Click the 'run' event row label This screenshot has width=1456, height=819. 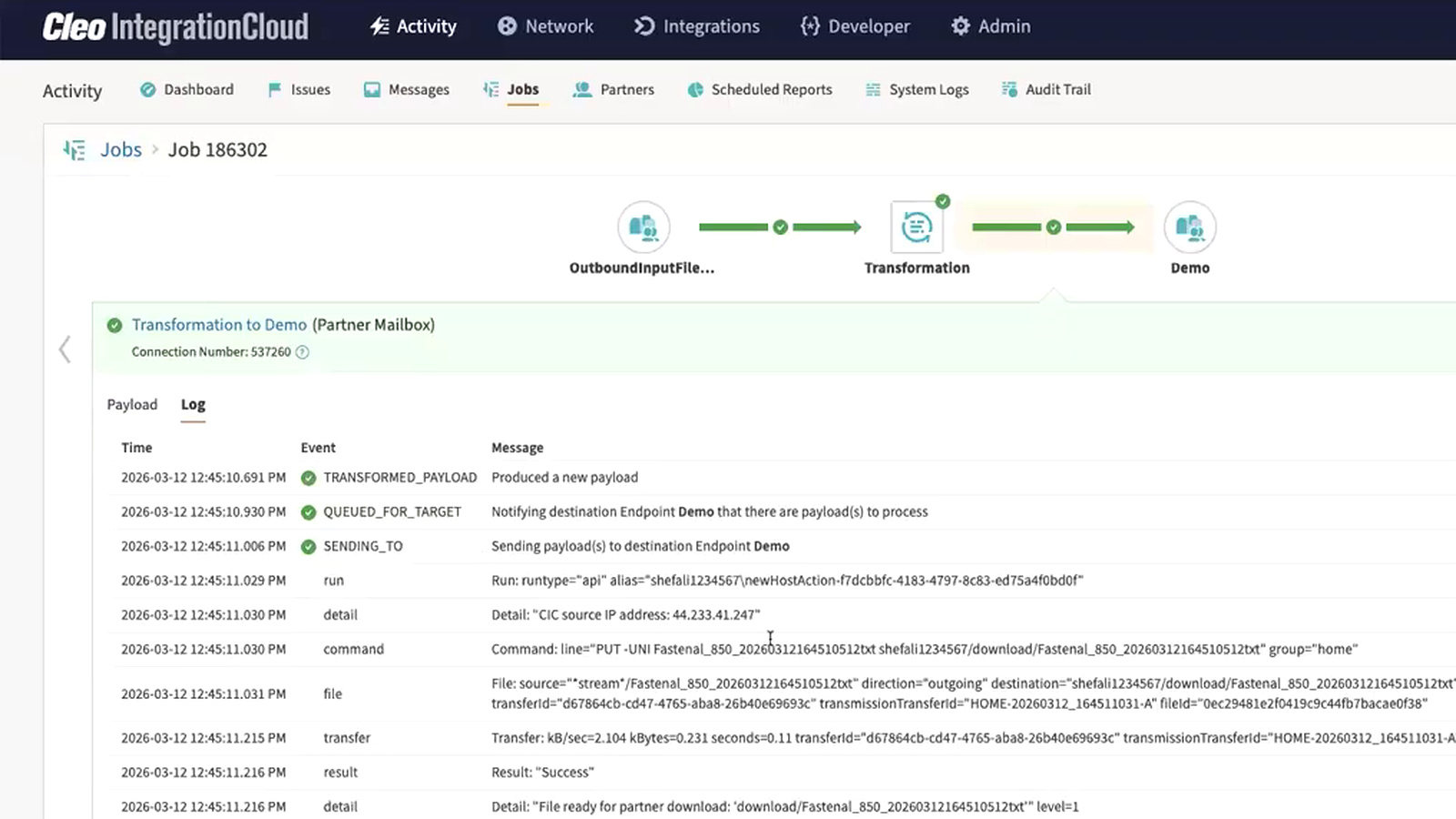pos(334,581)
